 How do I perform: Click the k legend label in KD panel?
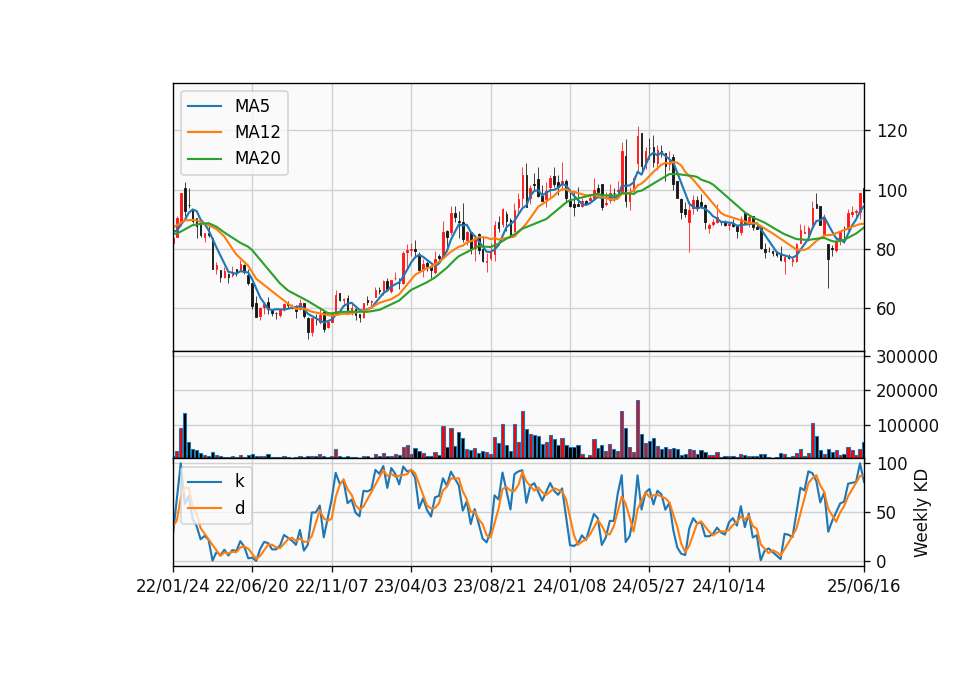[239, 481]
